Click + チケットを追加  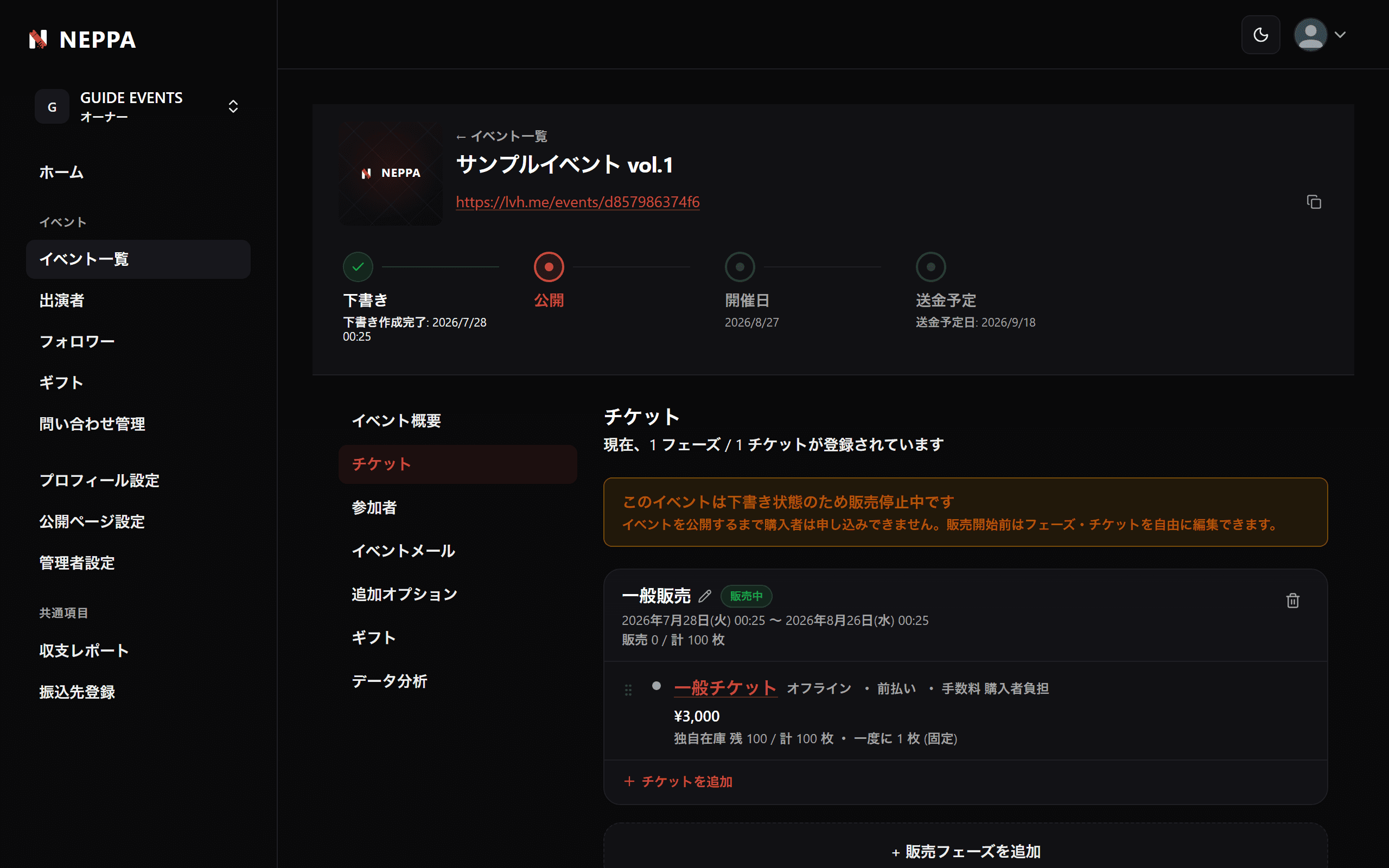click(678, 781)
